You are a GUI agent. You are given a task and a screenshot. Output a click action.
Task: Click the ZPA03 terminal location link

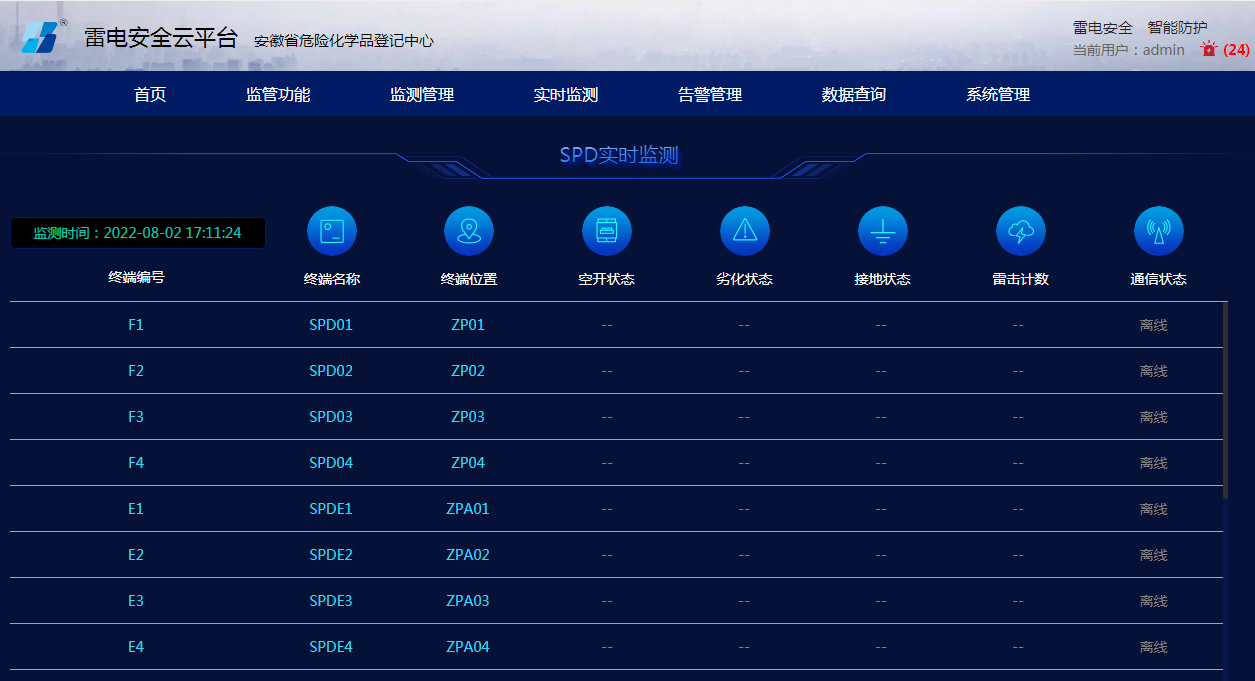point(468,601)
